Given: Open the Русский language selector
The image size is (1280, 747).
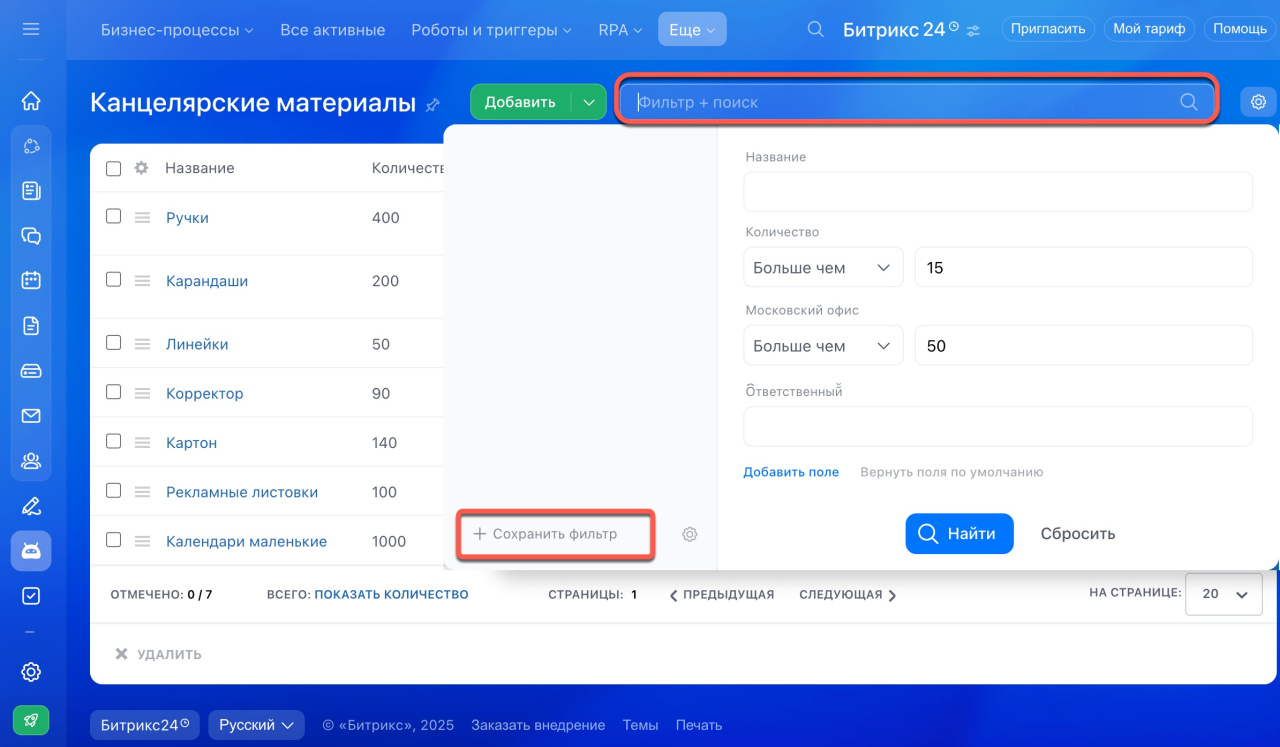Looking at the screenshot, I should [256, 725].
